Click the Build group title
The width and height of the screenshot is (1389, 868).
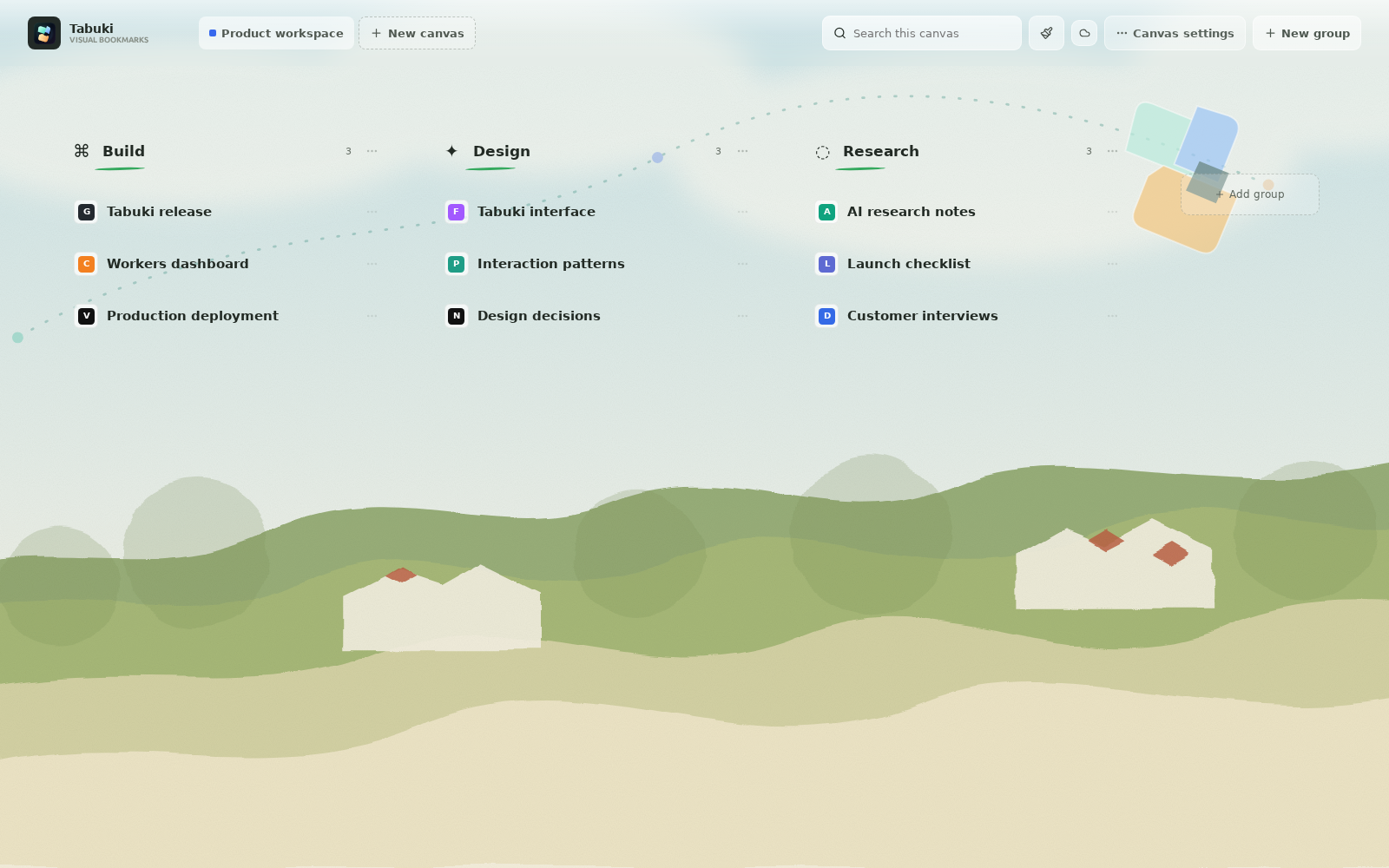pos(123,151)
